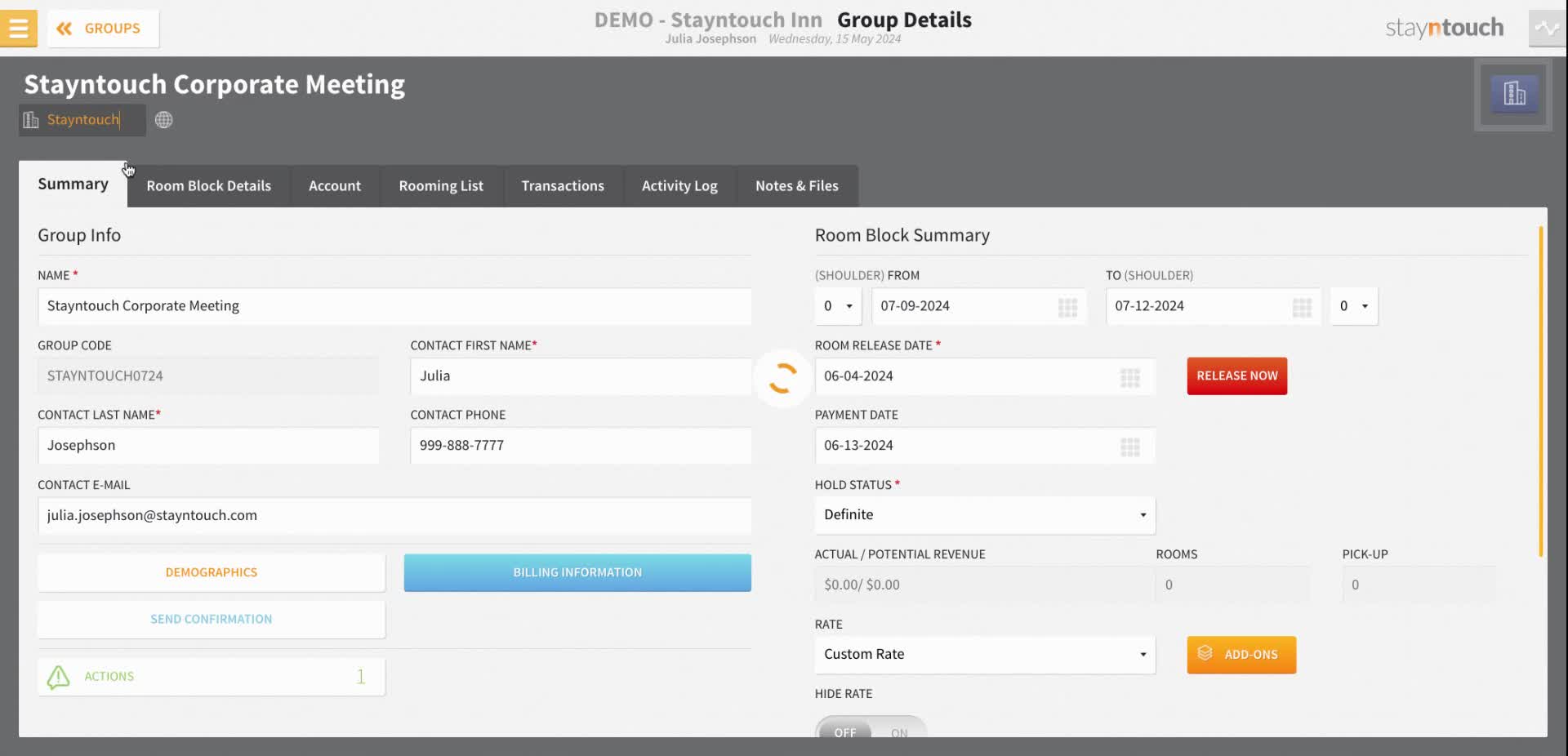Edit the Contact Phone field
Screen dimensions: 1568x756
pyautogui.click(x=581, y=446)
